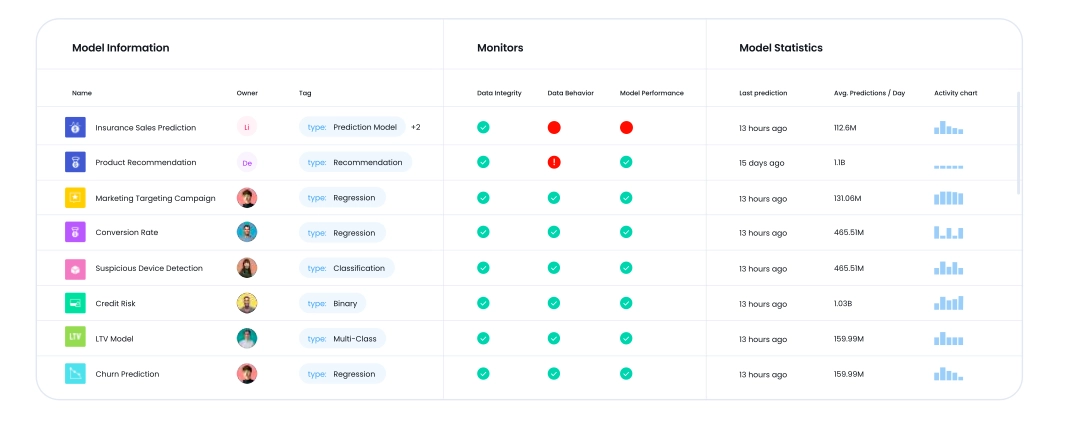Open Marketing Targeting Campaign model name

155,198
